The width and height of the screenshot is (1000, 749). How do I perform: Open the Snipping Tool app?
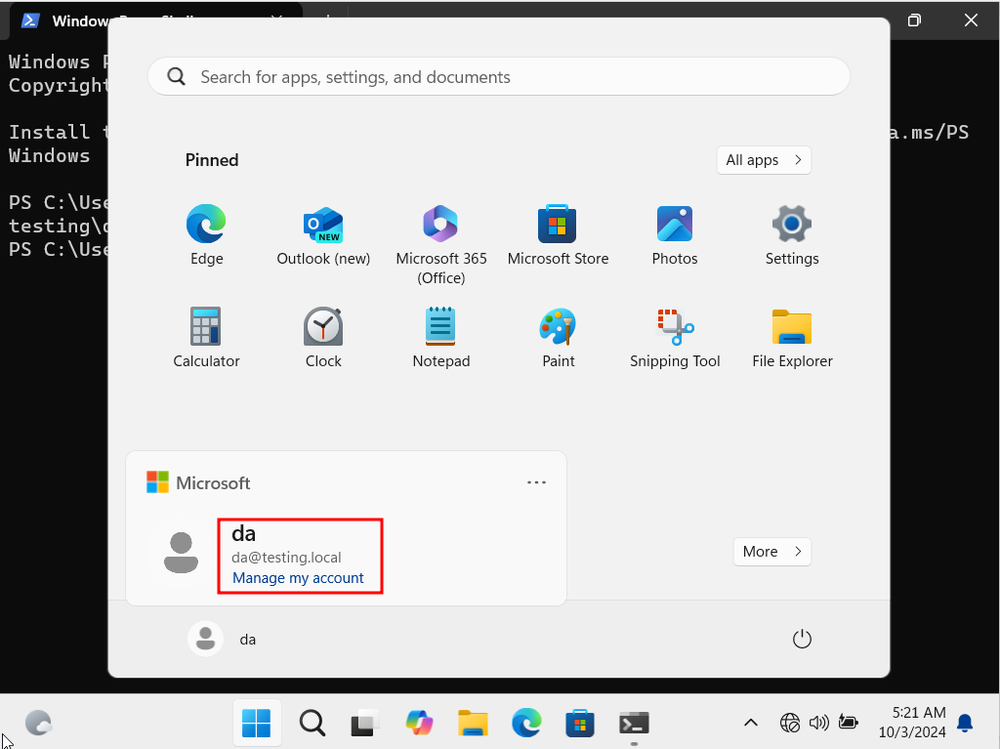(x=675, y=337)
